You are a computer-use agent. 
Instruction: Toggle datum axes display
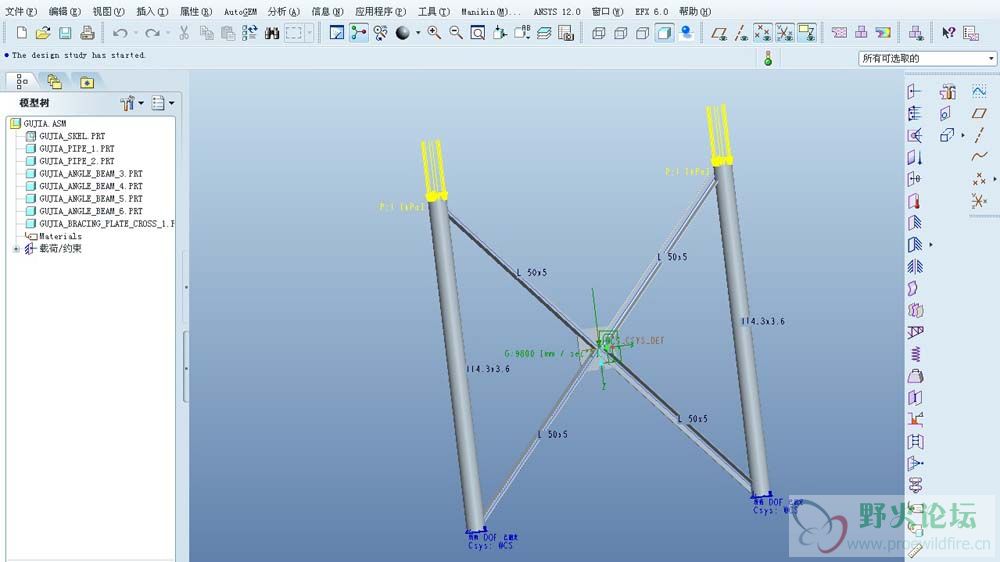click(x=741, y=33)
